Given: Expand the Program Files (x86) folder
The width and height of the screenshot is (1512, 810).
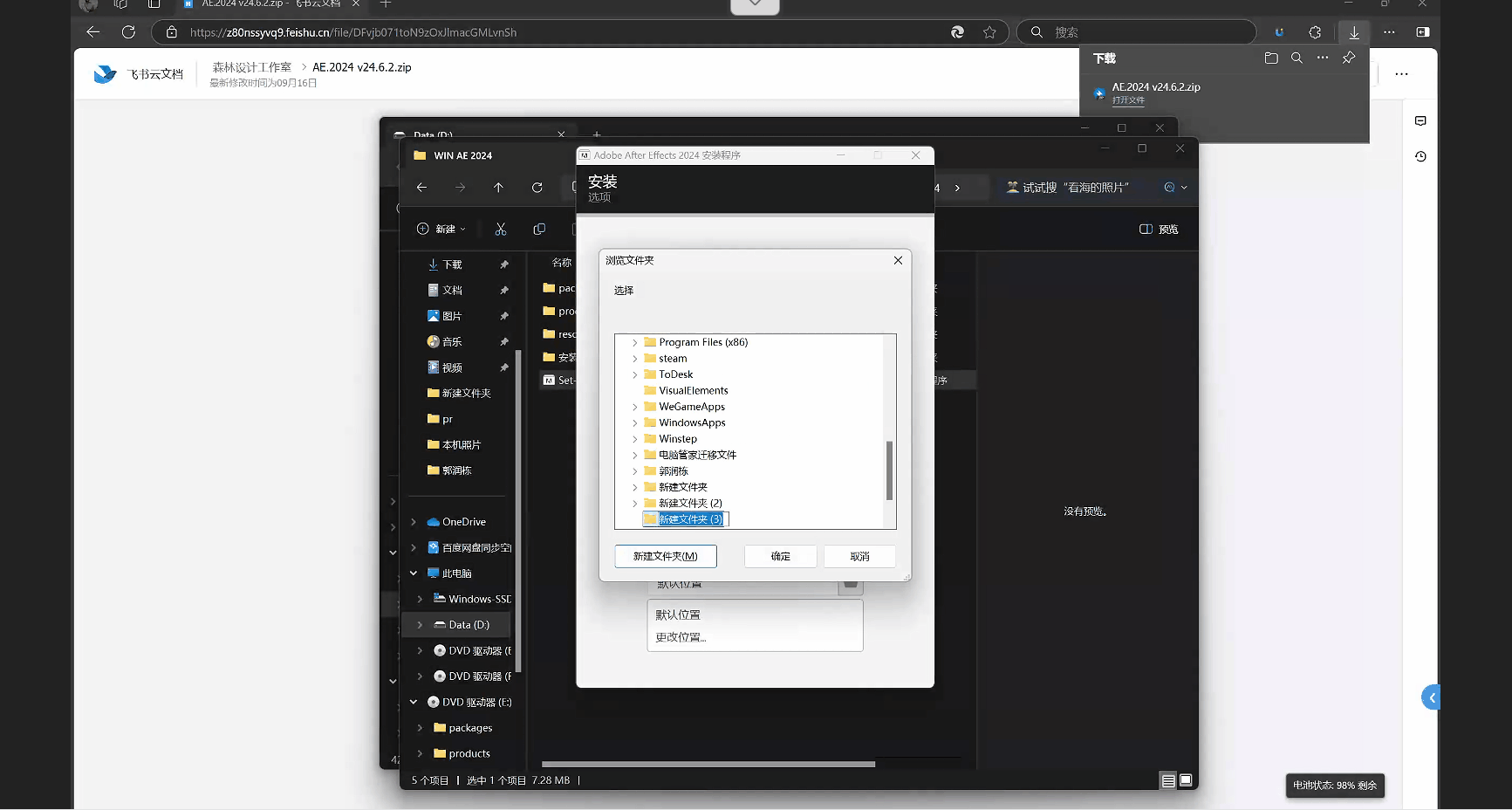Looking at the screenshot, I should click(635, 343).
